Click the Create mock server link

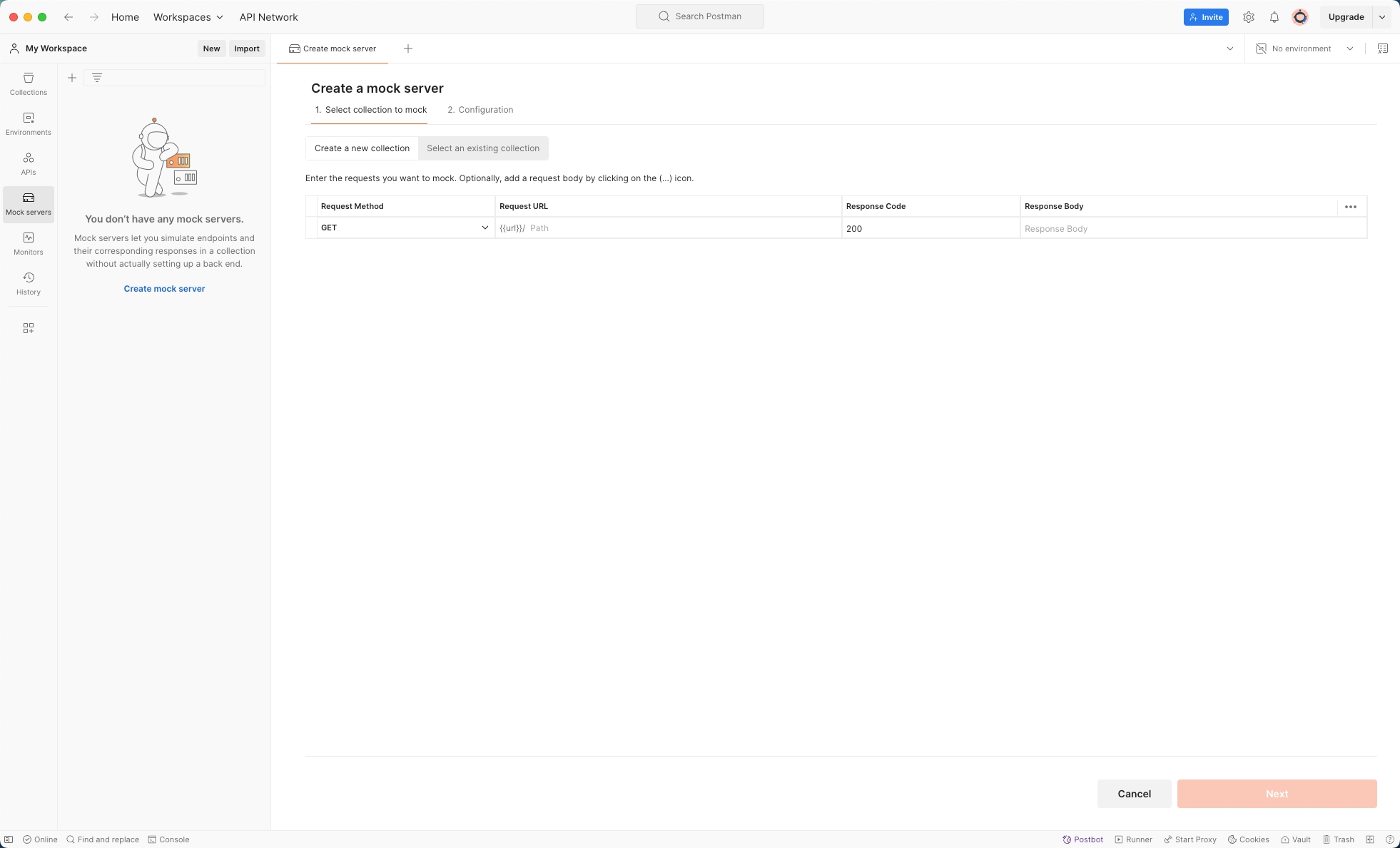164,289
